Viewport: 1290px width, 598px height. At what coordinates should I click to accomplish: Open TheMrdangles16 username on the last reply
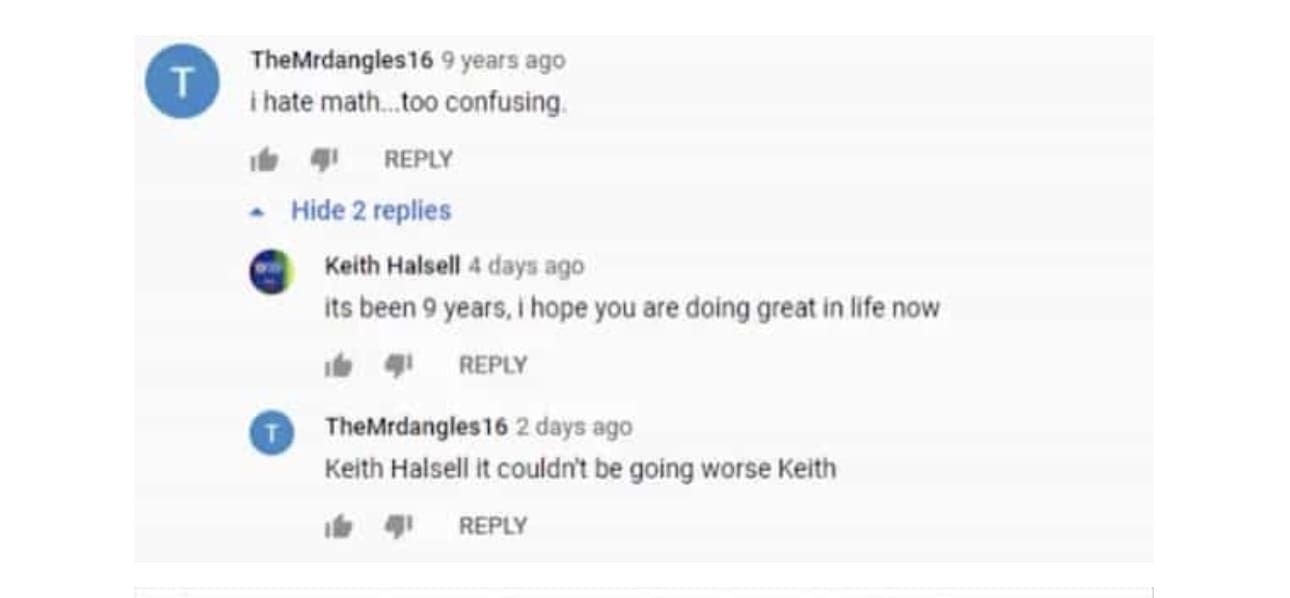pyautogui.click(x=416, y=427)
